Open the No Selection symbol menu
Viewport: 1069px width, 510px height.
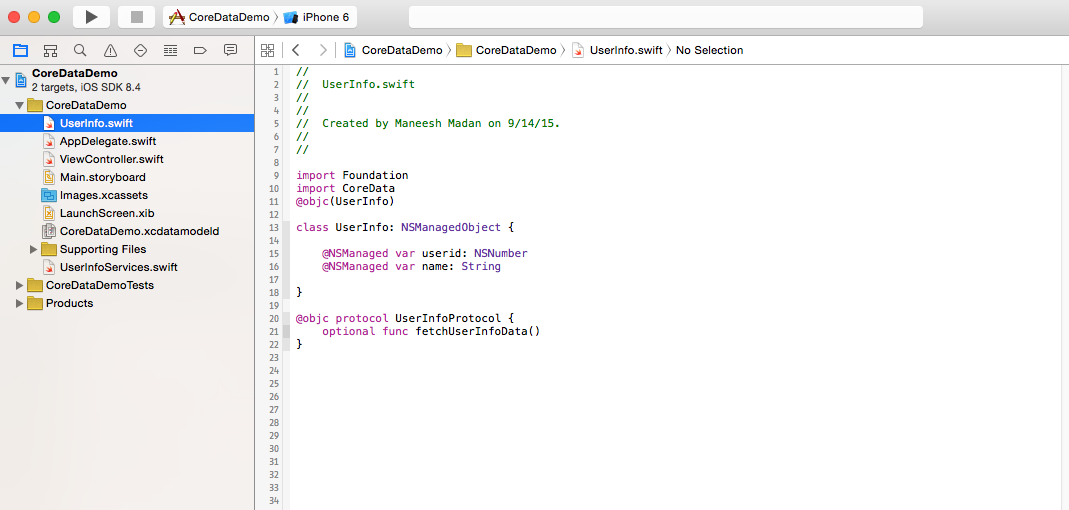(x=709, y=50)
